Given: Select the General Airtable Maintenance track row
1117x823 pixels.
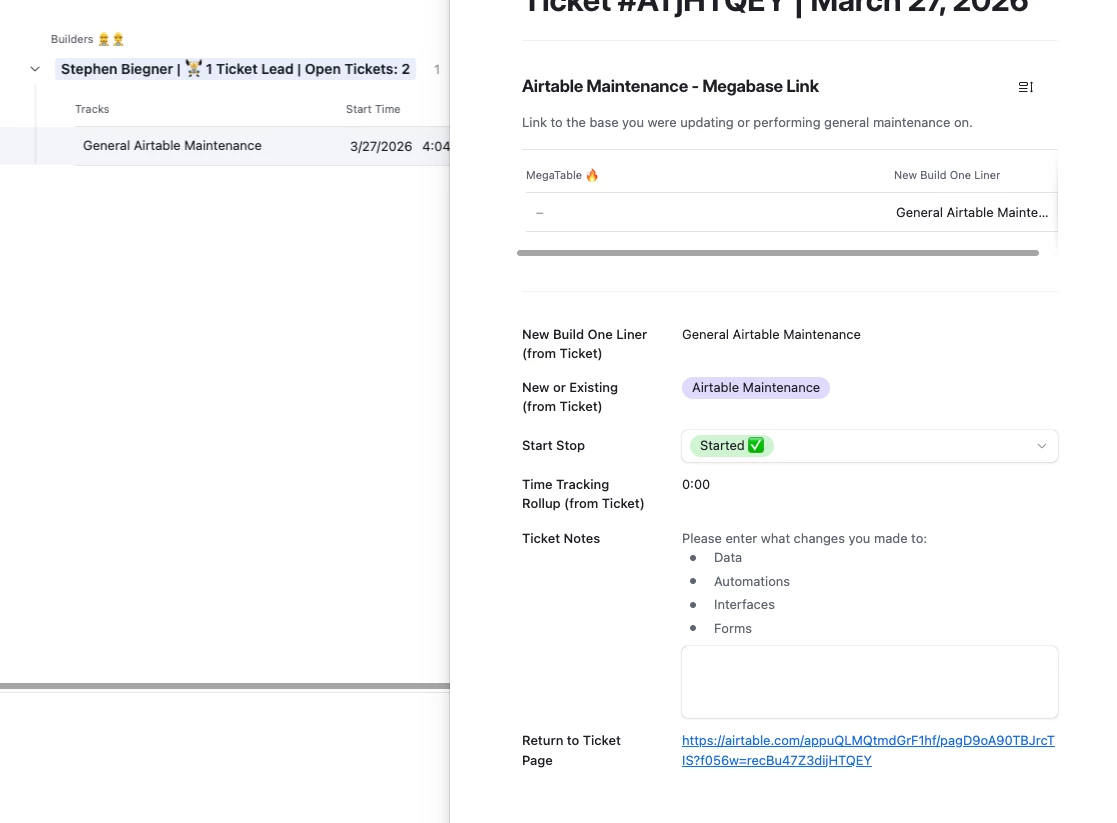Looking at the screenshot, I should point(225,146).
